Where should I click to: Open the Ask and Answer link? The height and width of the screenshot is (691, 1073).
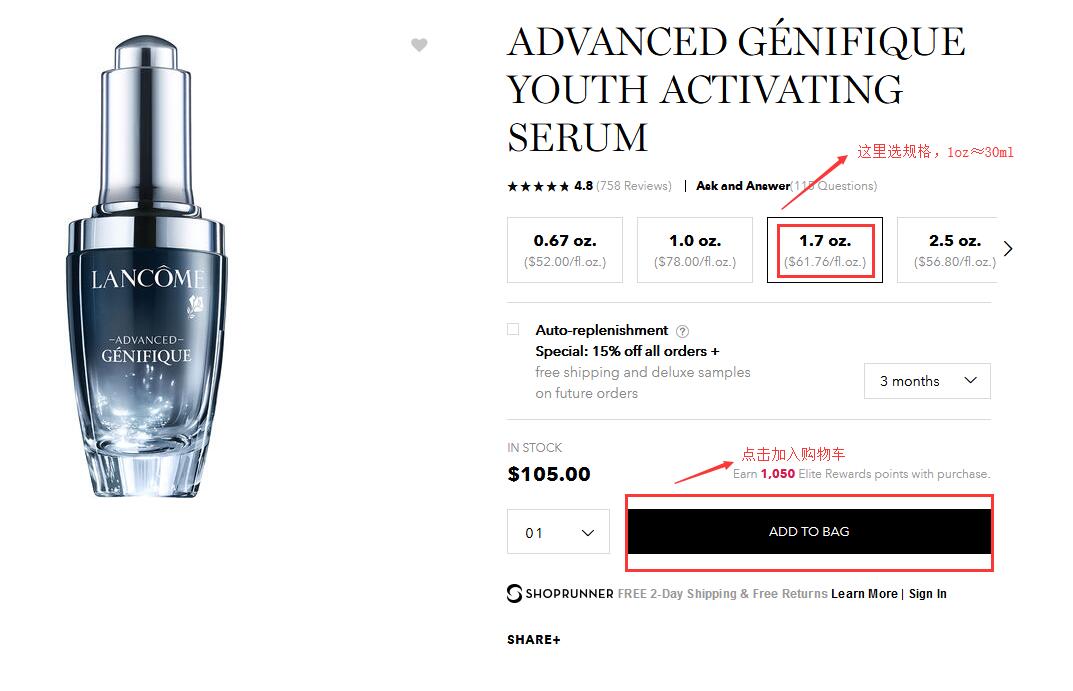click(x=742, y=186)
